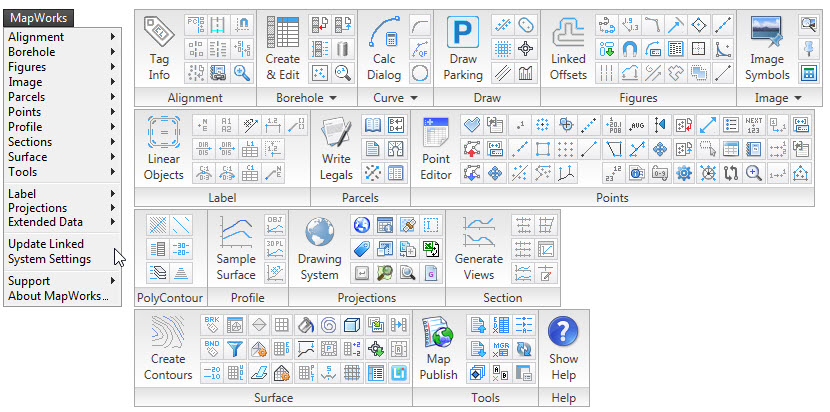Select the bar chart icon in Draw panel
830x412 pixels.
coord(525,73)
